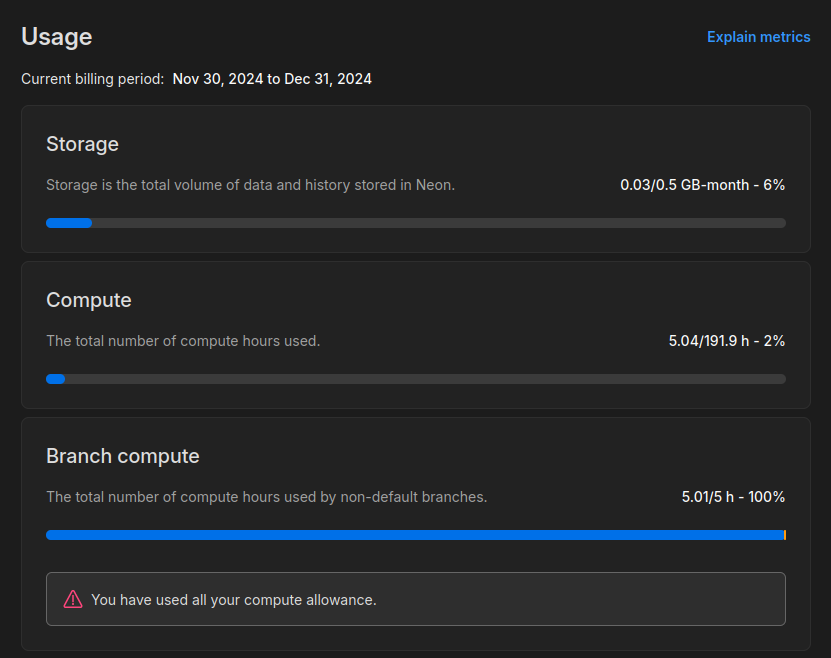Open the Explain metrics link
Screen dimensions: 831x658
pos(758,37)
